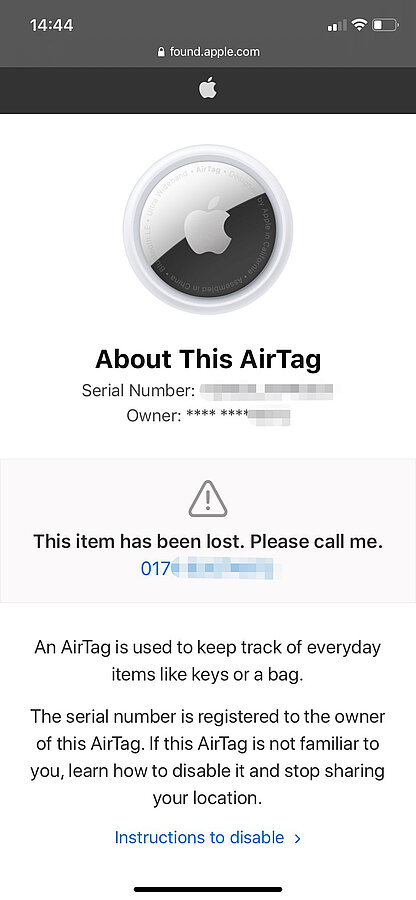Tap the About This AirTag heading
Viewport: 416px width, 900px height.
coord(208,359)
